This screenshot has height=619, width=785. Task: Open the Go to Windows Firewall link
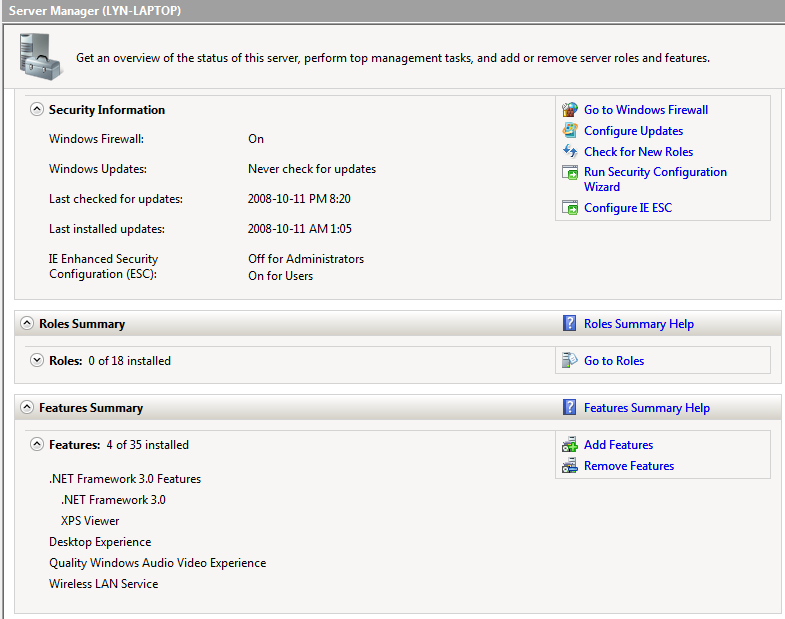645,110
